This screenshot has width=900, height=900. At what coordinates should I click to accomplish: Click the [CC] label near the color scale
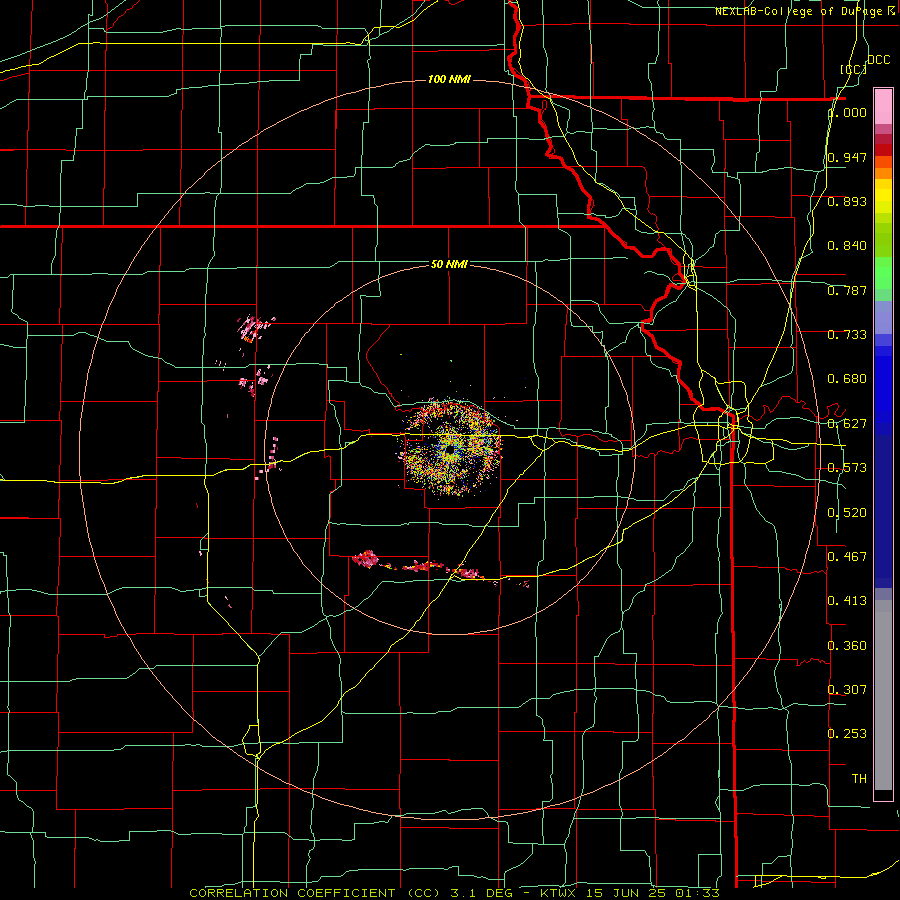click(x=853, y=69)
